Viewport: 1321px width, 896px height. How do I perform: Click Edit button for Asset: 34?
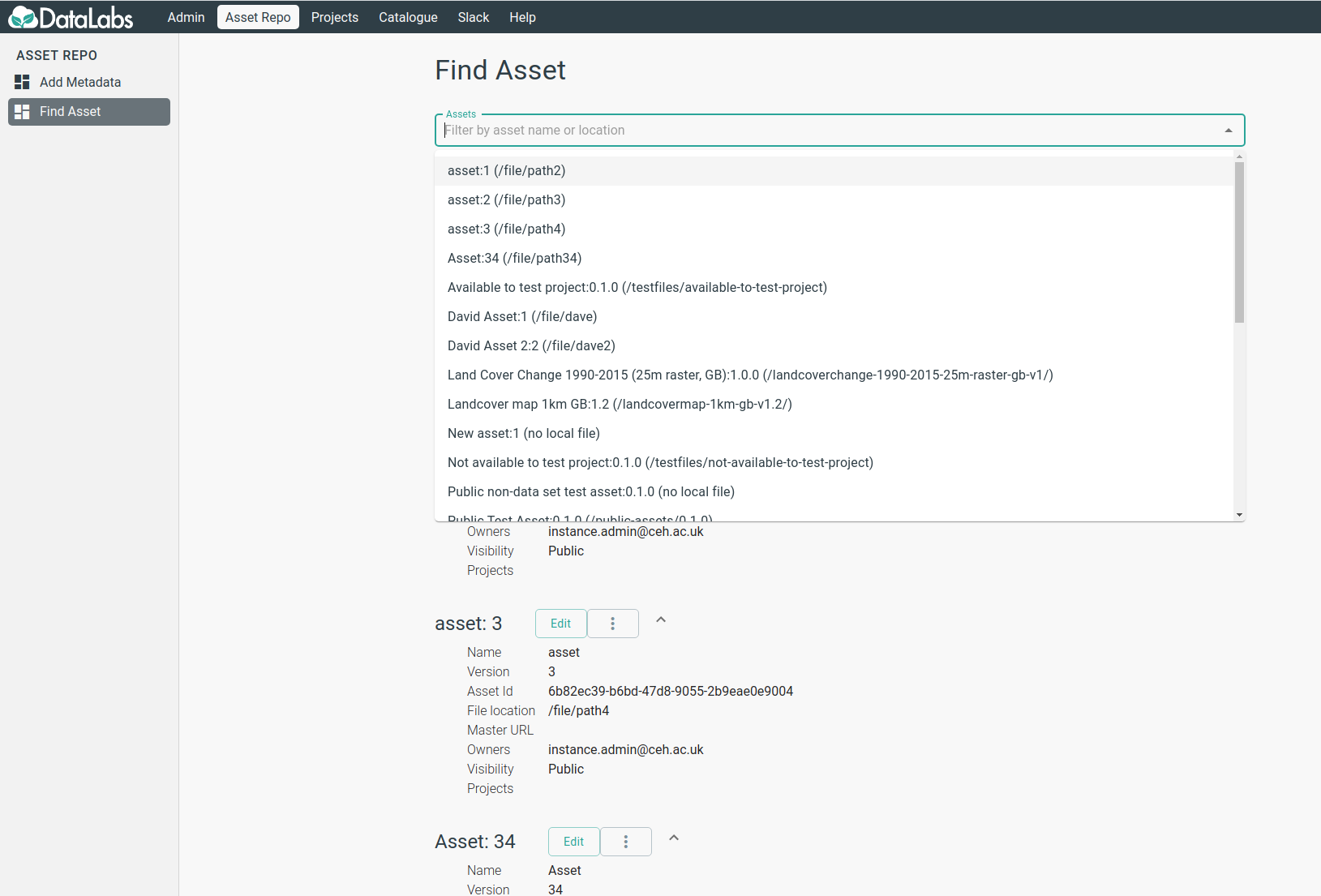[574, 842]
